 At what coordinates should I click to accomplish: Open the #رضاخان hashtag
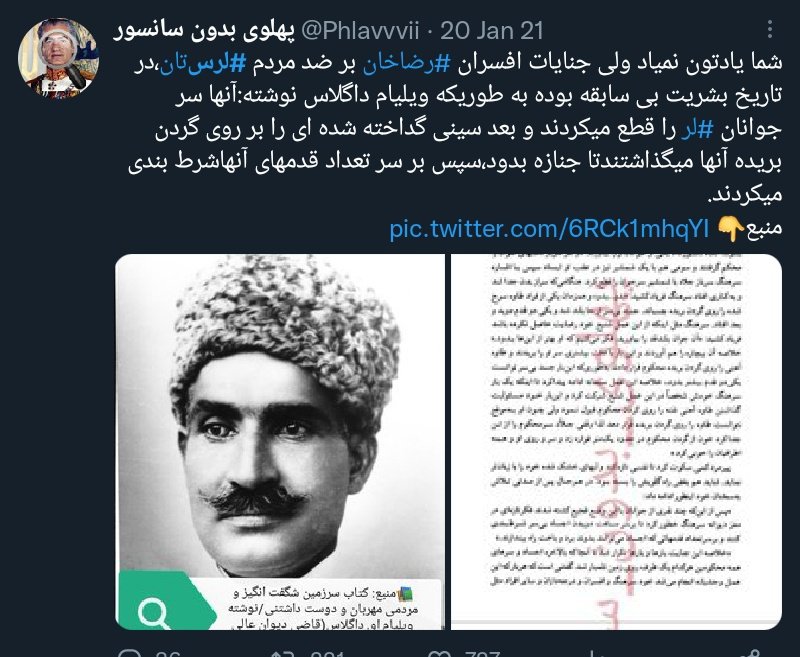pos(407,64)
